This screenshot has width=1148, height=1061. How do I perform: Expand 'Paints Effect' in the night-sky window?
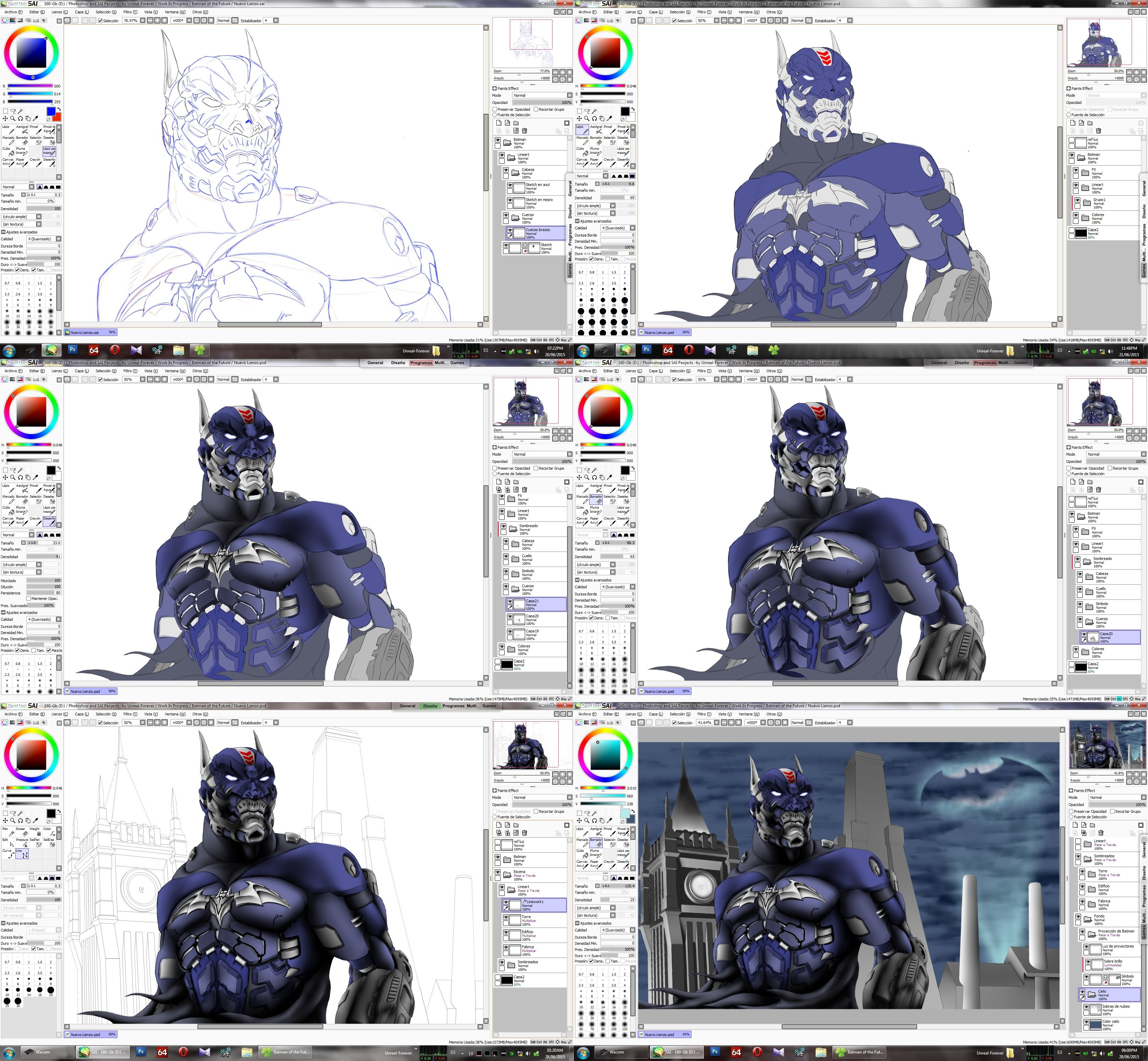pos(1071,791)
